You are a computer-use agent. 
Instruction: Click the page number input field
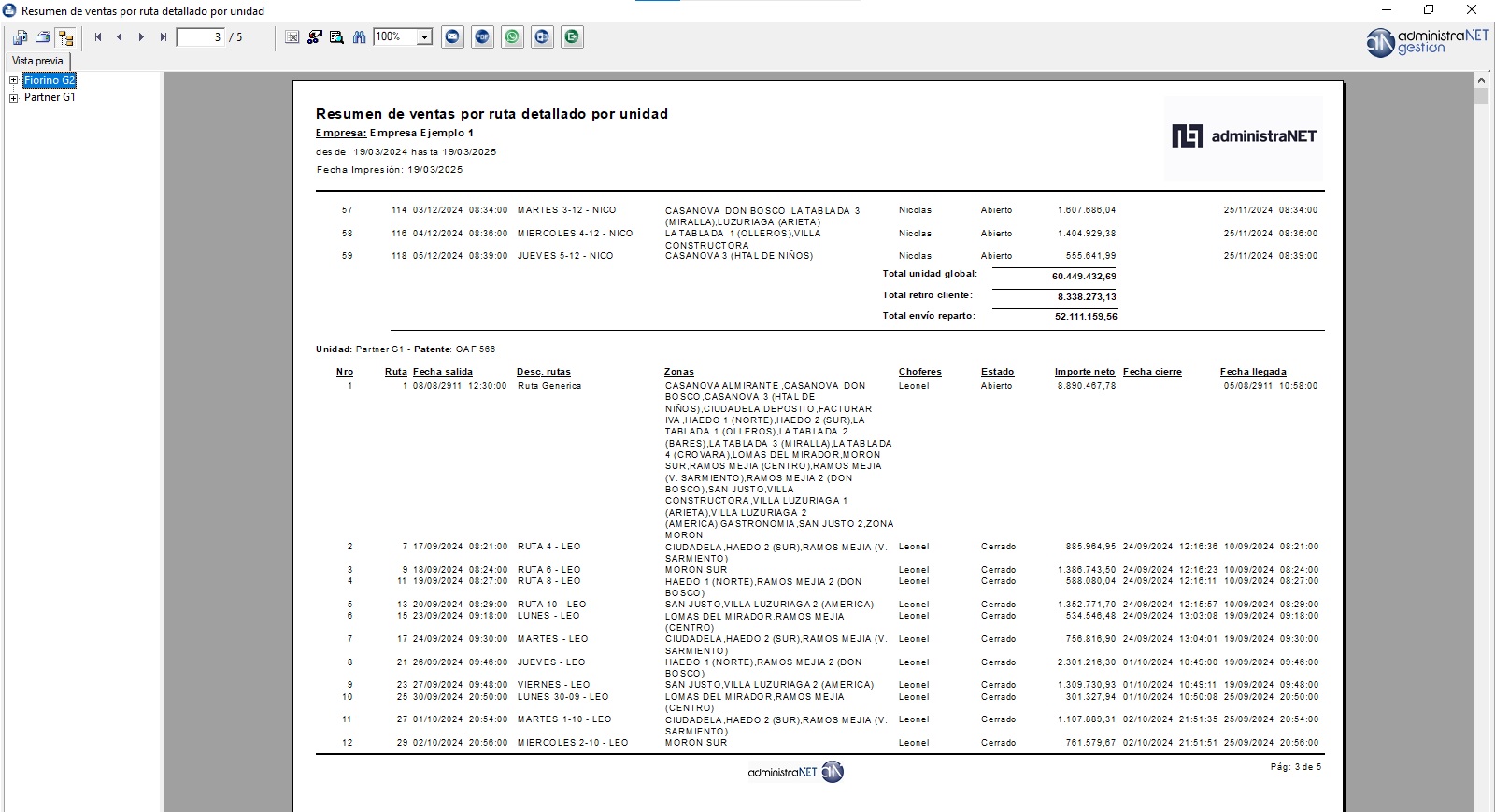[x=200, y=37]
